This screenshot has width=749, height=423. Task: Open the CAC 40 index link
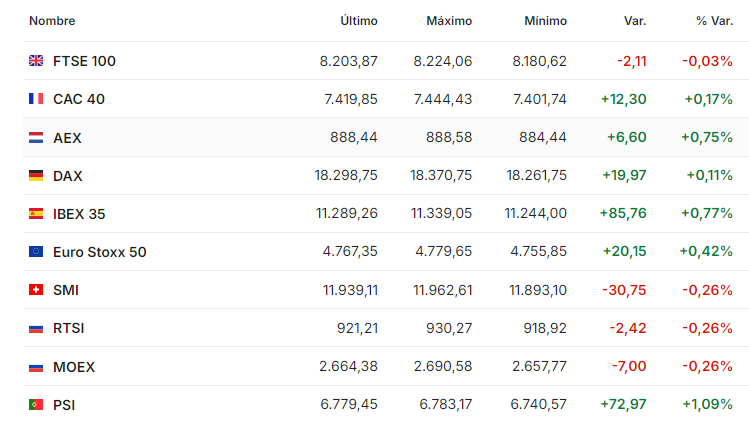(79, 99)
